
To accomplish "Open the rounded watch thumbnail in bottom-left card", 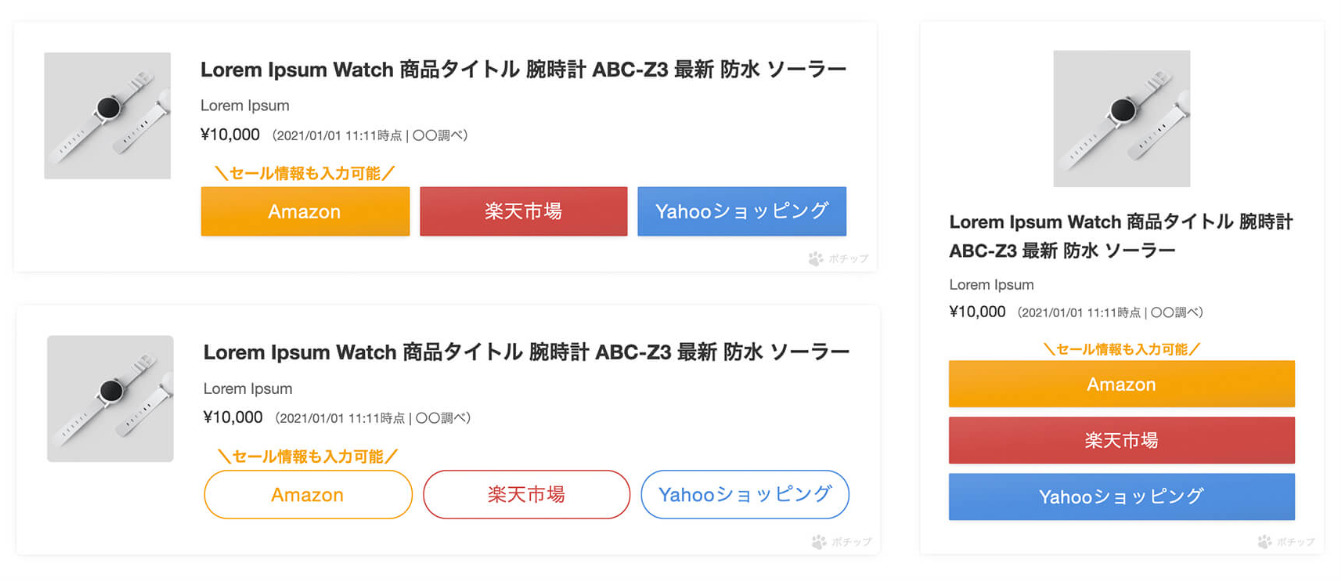I will (x=111, y=399).
